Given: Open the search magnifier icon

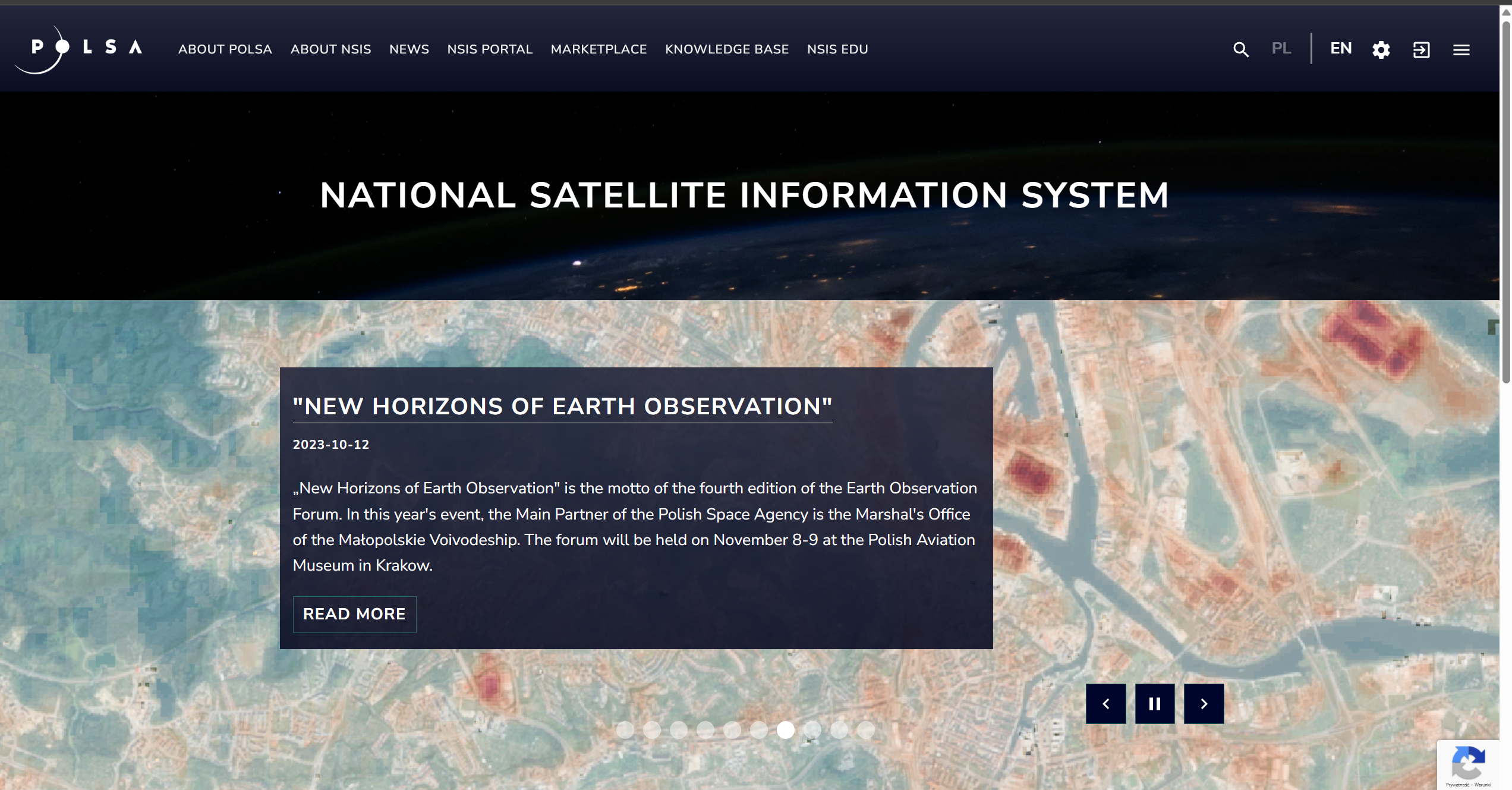Looking at the screenshot, I should pyautogui.click(x=1240, y=49).
